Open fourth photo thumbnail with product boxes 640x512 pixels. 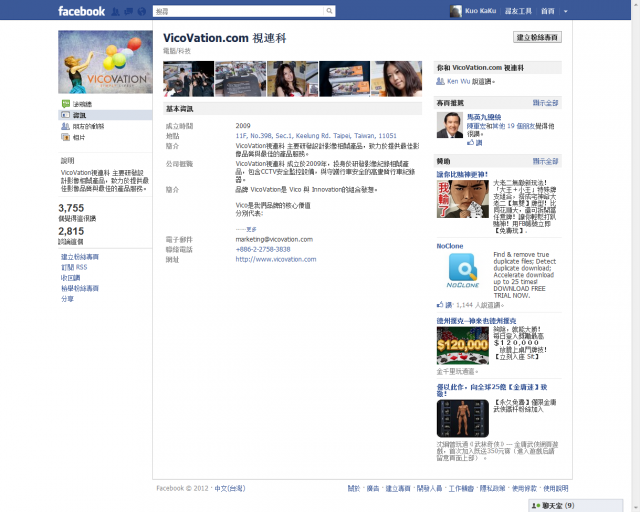(x=344, y=79)
